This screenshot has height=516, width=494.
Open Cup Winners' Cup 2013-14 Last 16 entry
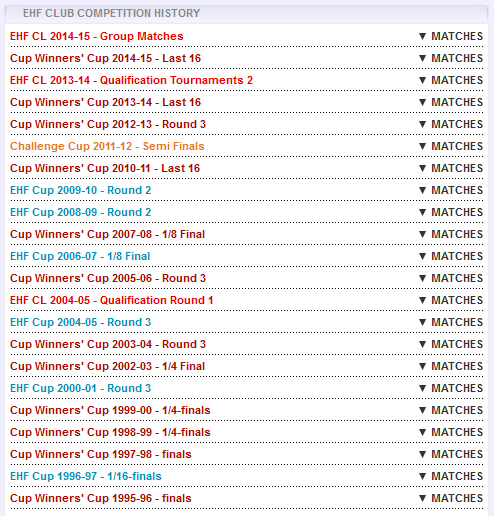click(x=105, y=102)
